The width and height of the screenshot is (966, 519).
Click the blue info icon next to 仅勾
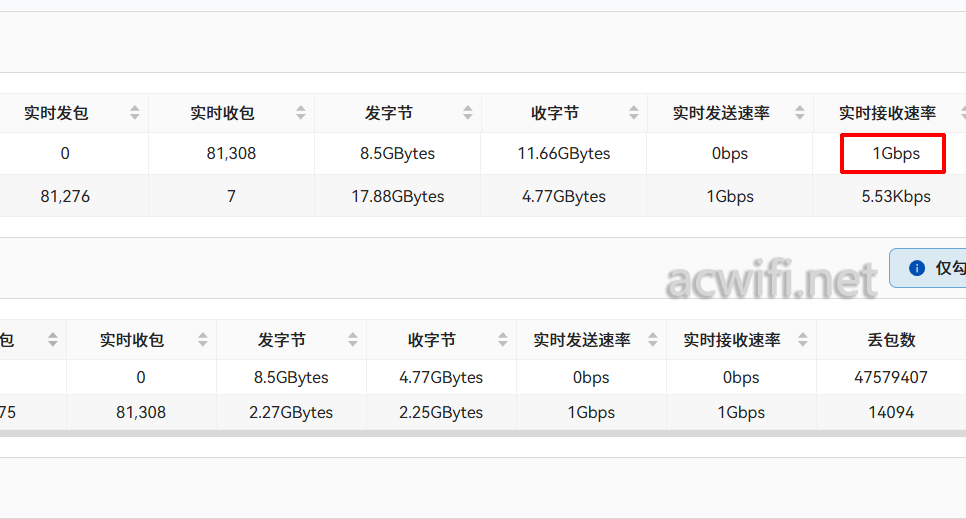coord(917,268)
